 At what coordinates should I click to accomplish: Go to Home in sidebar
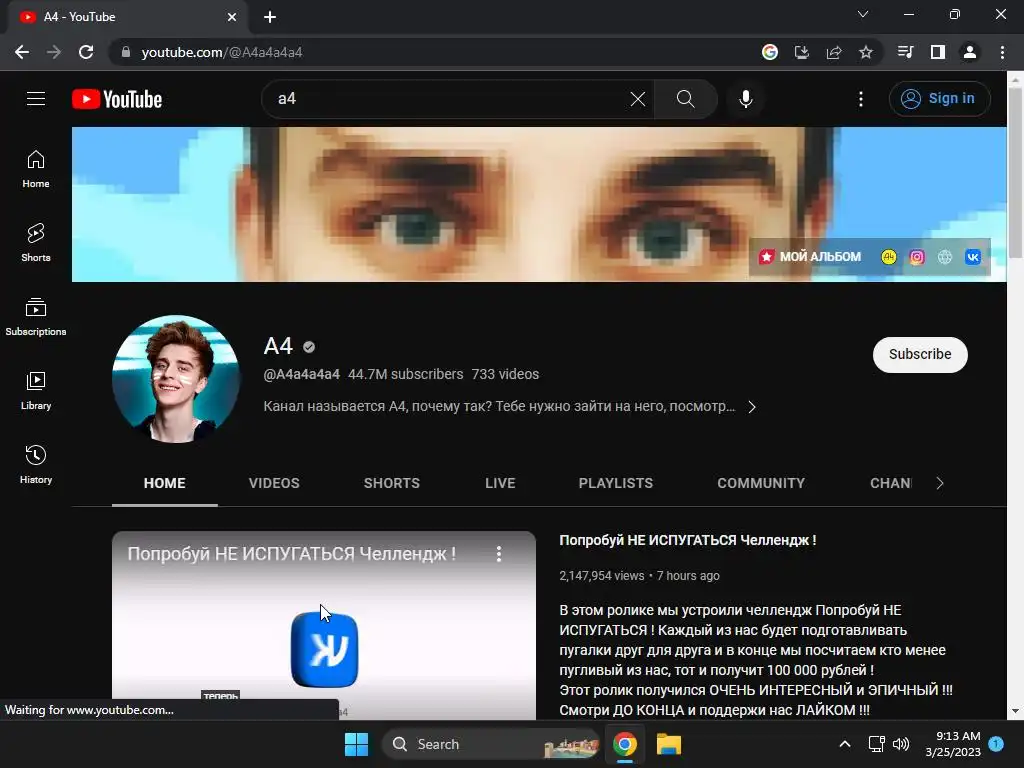click(x=36, y=168)
